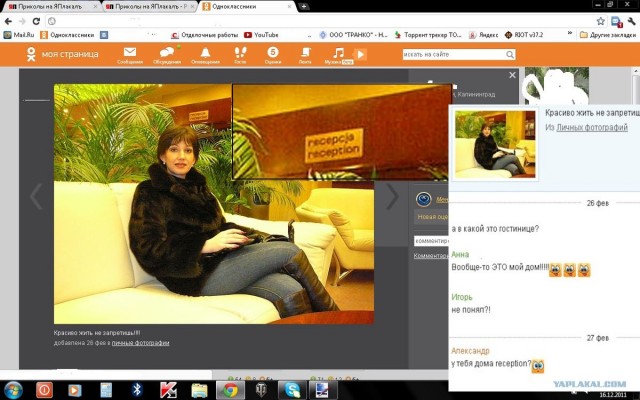
Task: Open the Обсуждения chat bubbles icon
Action: (167, 53)
